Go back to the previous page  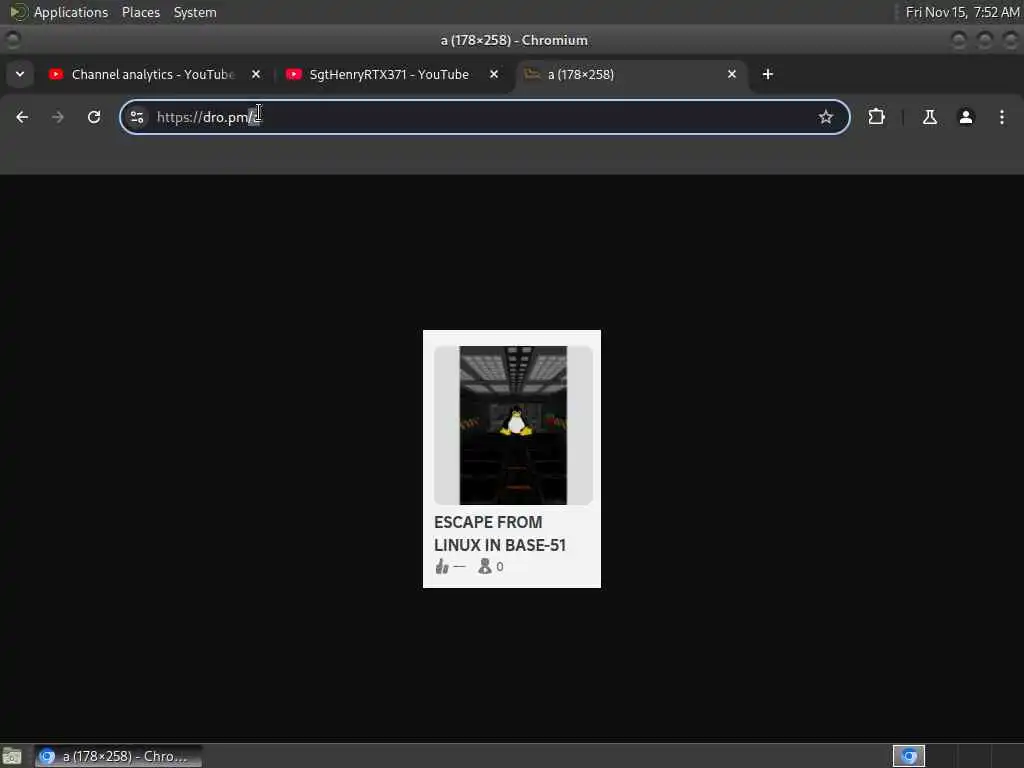click(x=22, y=117)
